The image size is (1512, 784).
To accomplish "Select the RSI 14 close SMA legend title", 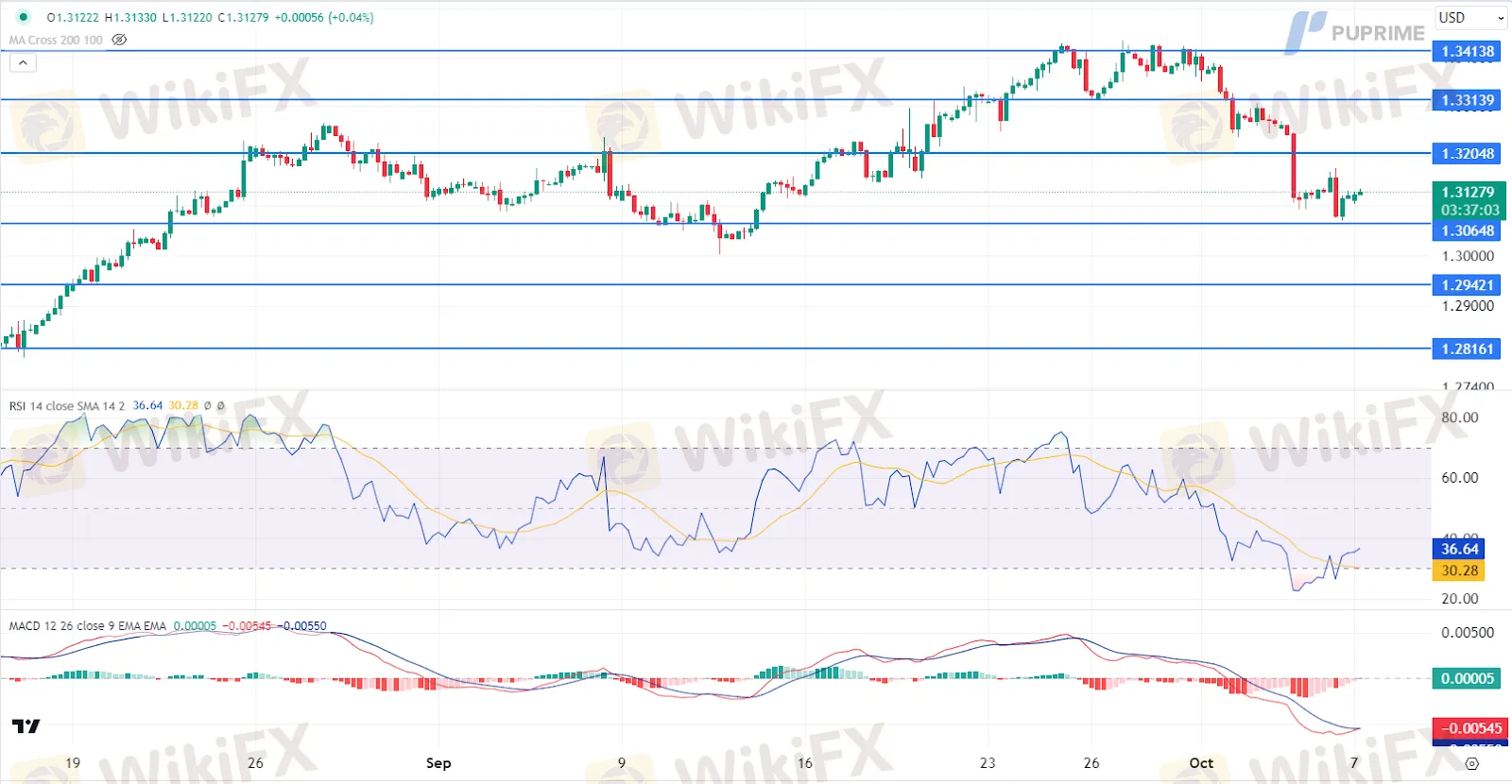I will pyautogui.click(x=66, y=406).
